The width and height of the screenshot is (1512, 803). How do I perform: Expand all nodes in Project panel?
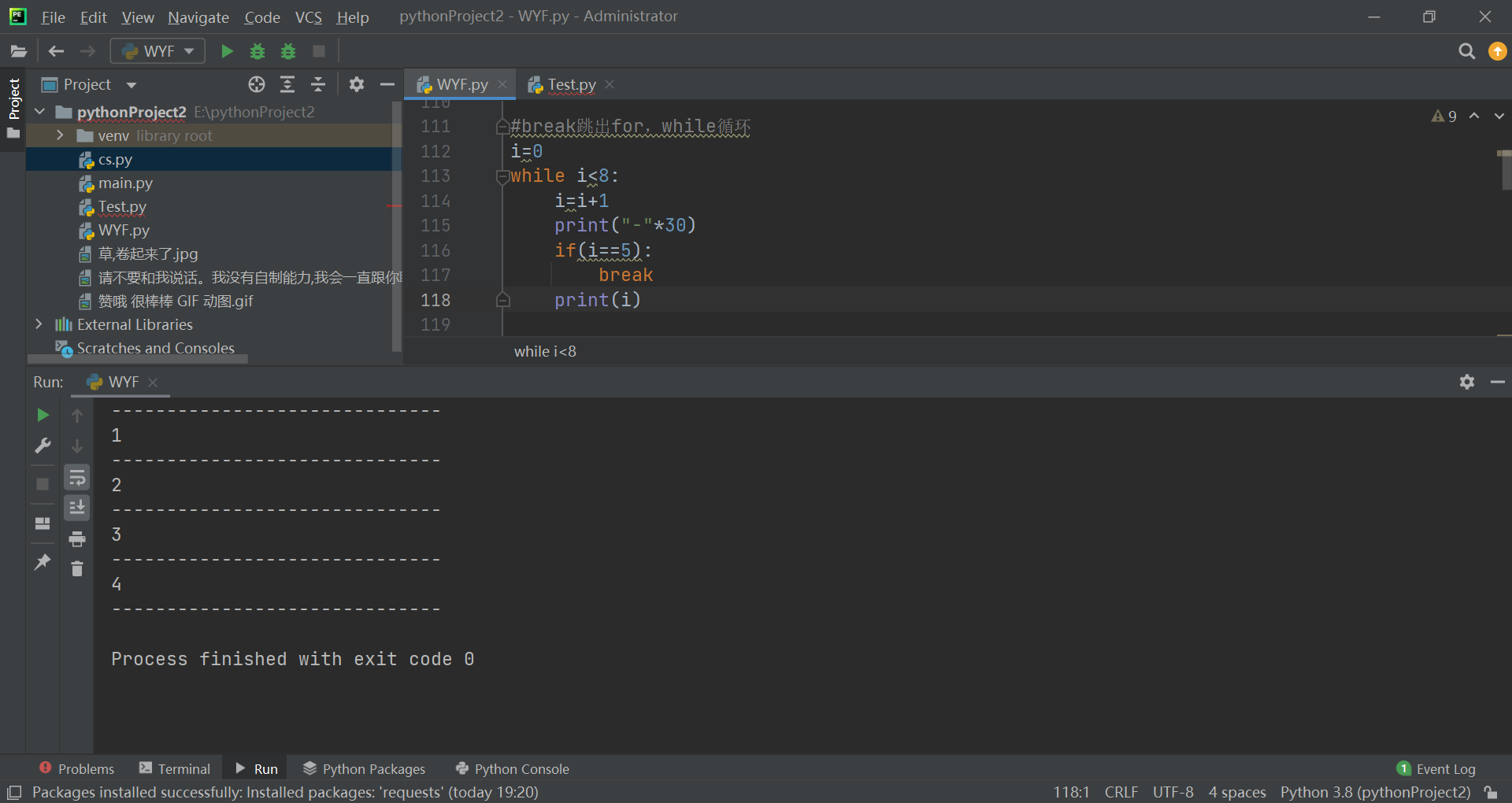287,84
